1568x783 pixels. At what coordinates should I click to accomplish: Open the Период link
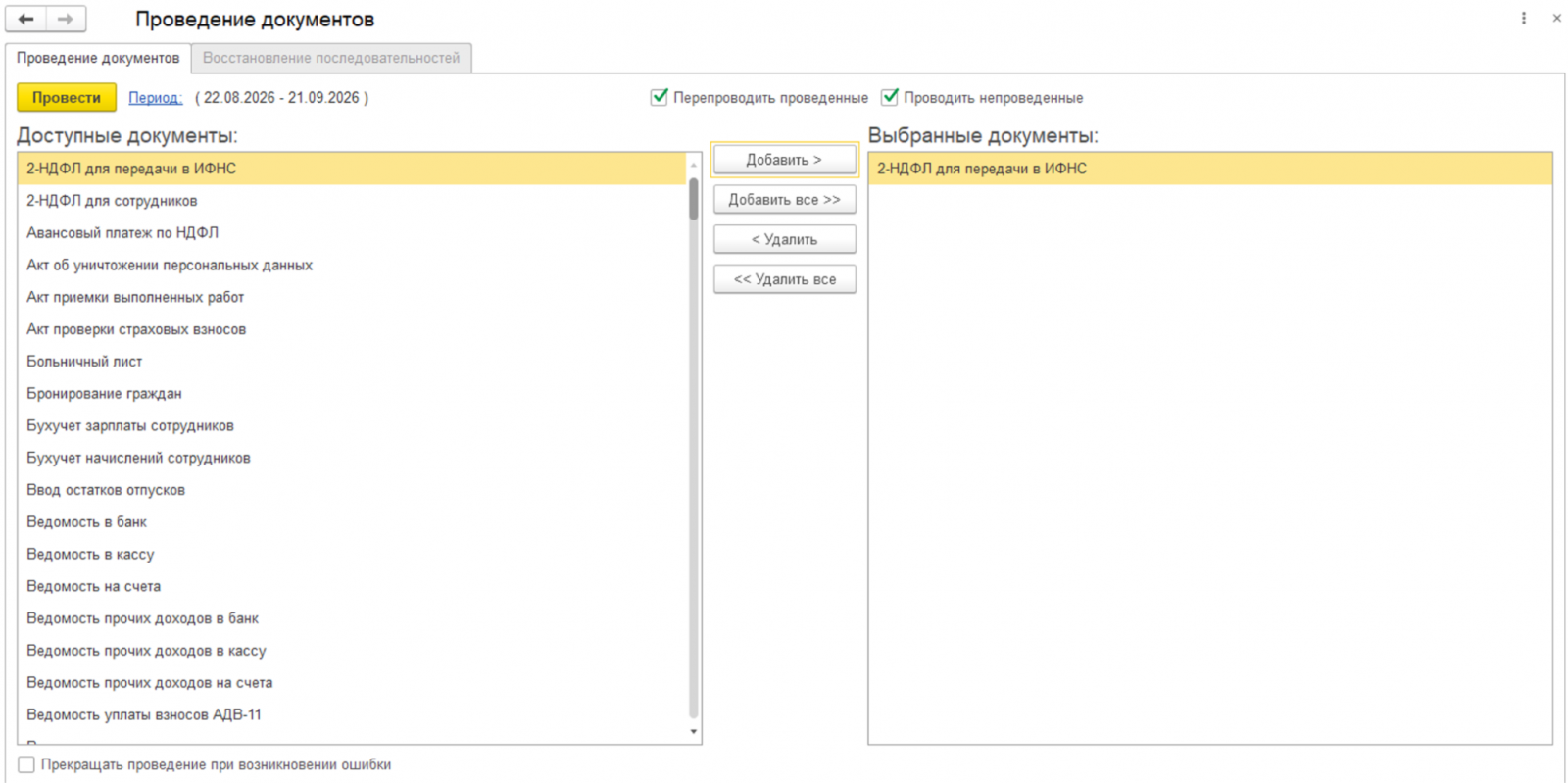point(156,98)
